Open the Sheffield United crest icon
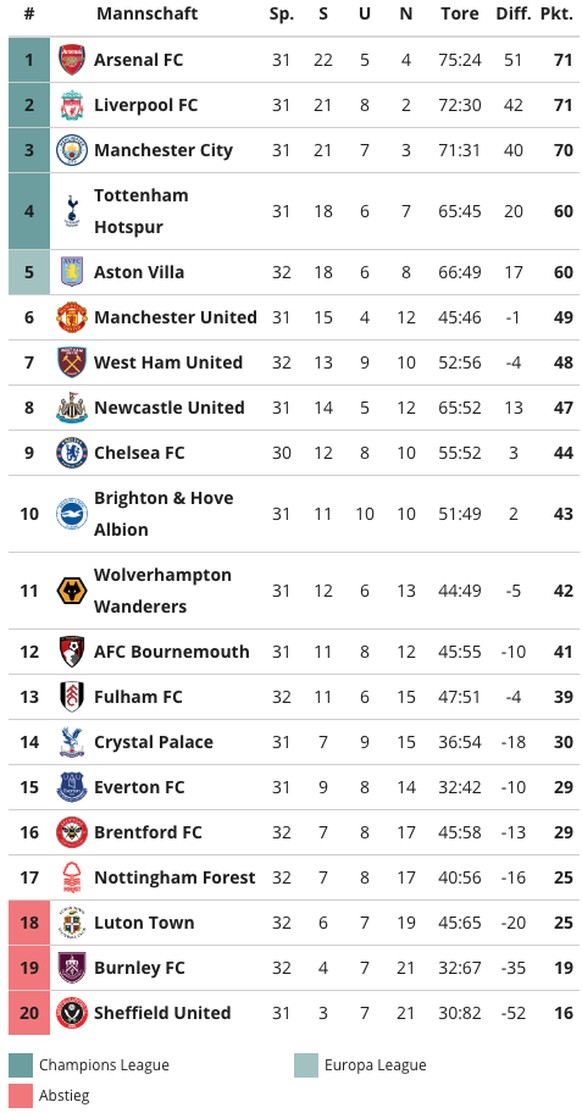 (x=72, y=1013)
